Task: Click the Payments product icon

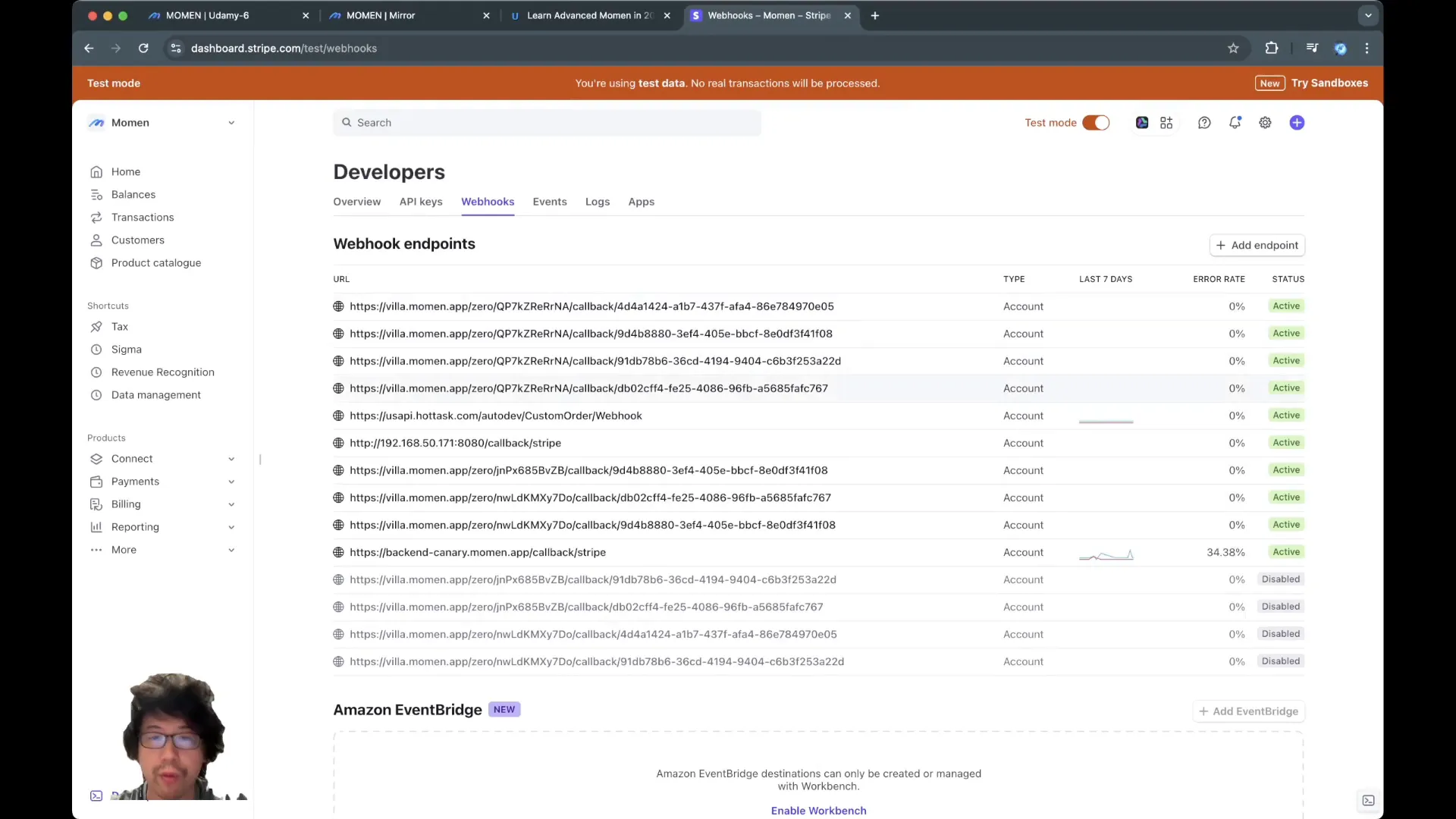Action: 96,482
